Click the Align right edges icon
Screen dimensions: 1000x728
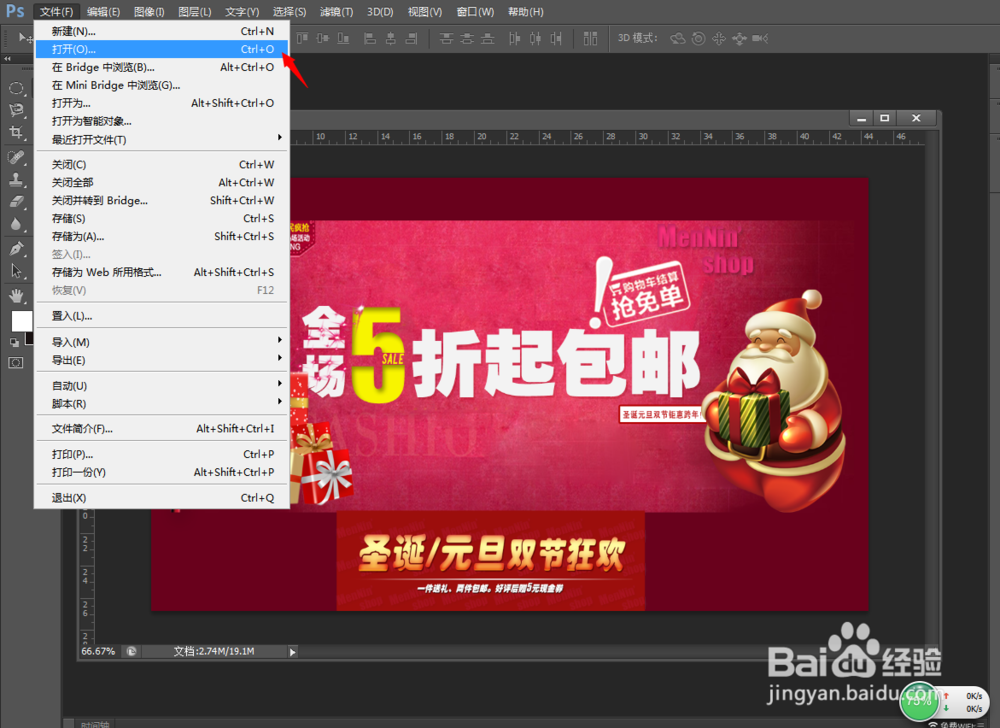click(411, 38)
